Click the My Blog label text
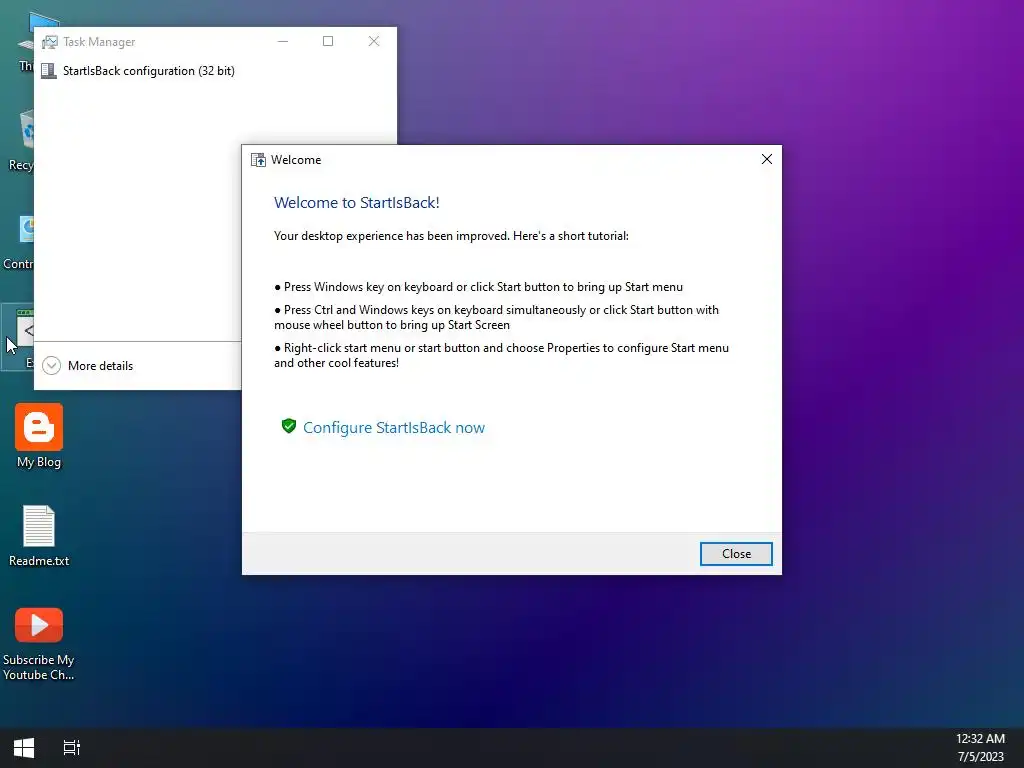 click(x=39, y=462)
